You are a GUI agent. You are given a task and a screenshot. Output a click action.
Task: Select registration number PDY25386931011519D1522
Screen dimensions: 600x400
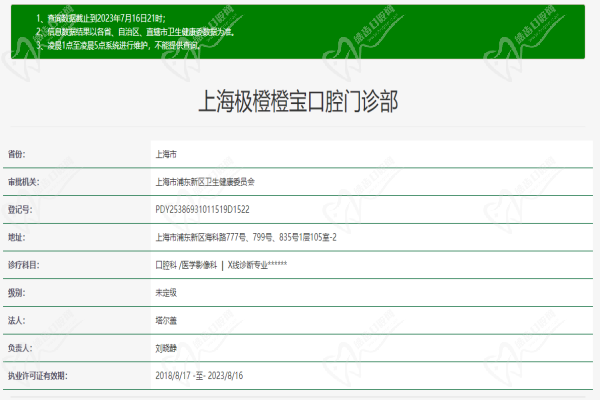click(x=203, y=210)
